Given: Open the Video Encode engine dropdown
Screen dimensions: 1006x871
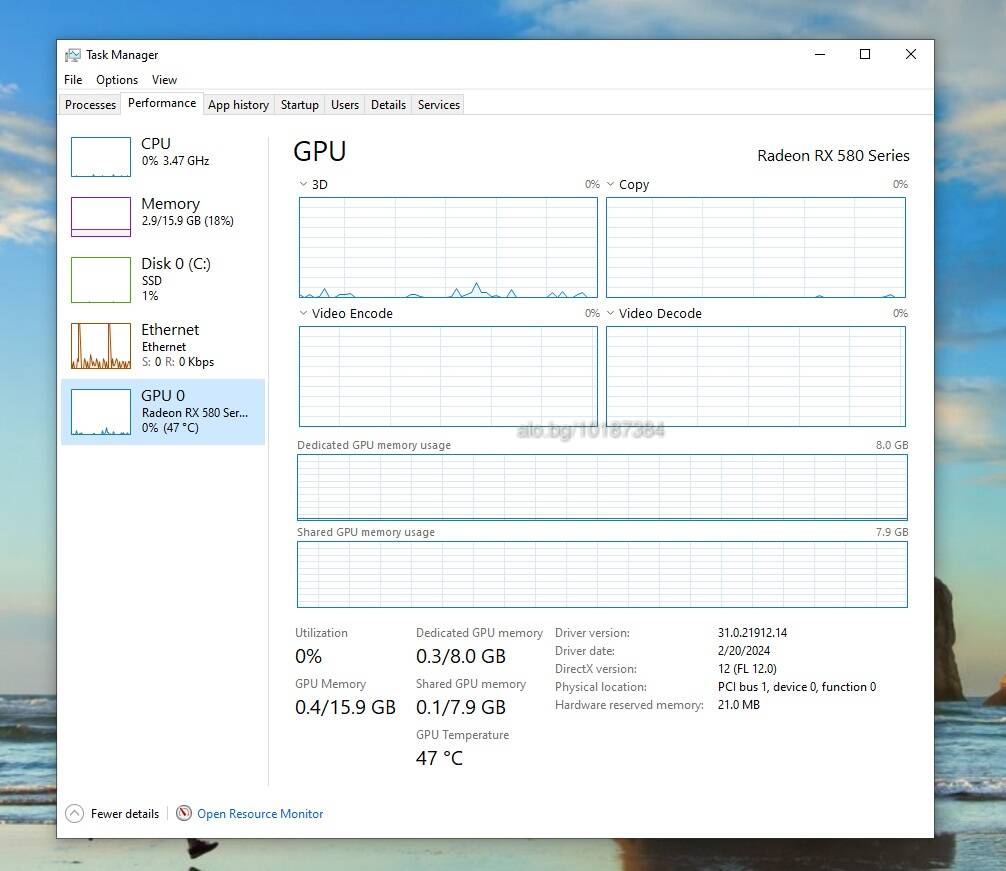Looking at the screenshot, I should [x=303, y=313].
